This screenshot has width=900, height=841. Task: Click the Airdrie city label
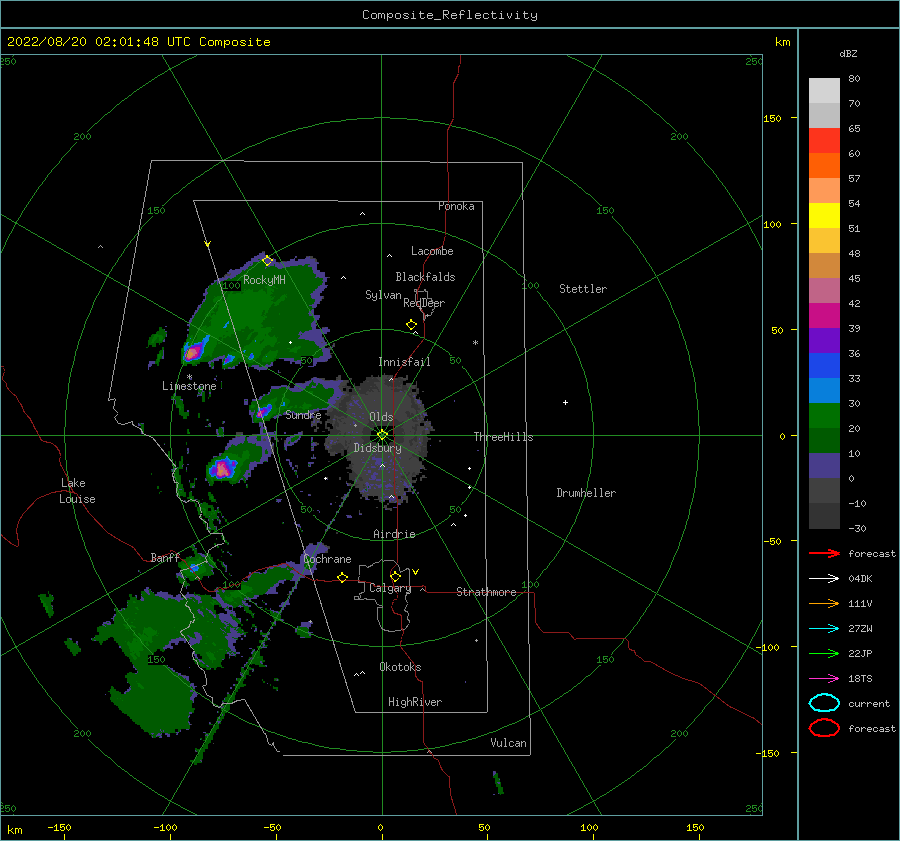[394, 534]
